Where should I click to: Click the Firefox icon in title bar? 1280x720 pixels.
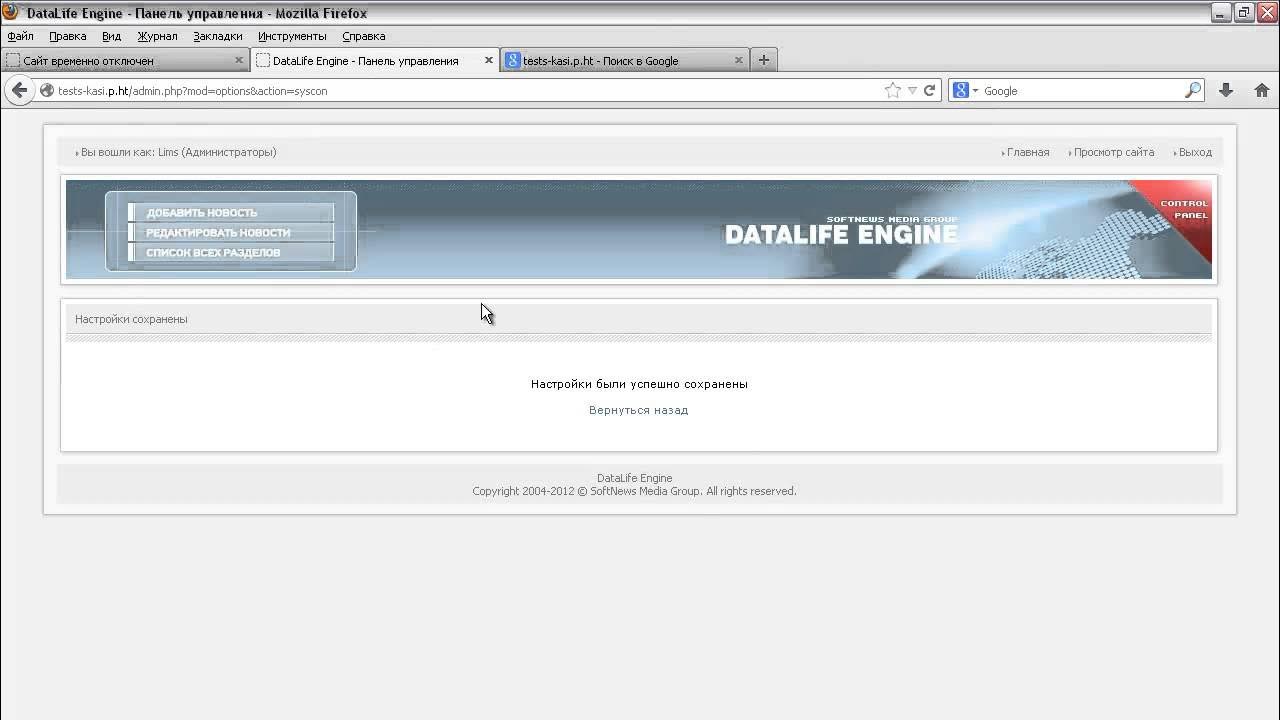point(11,12)
